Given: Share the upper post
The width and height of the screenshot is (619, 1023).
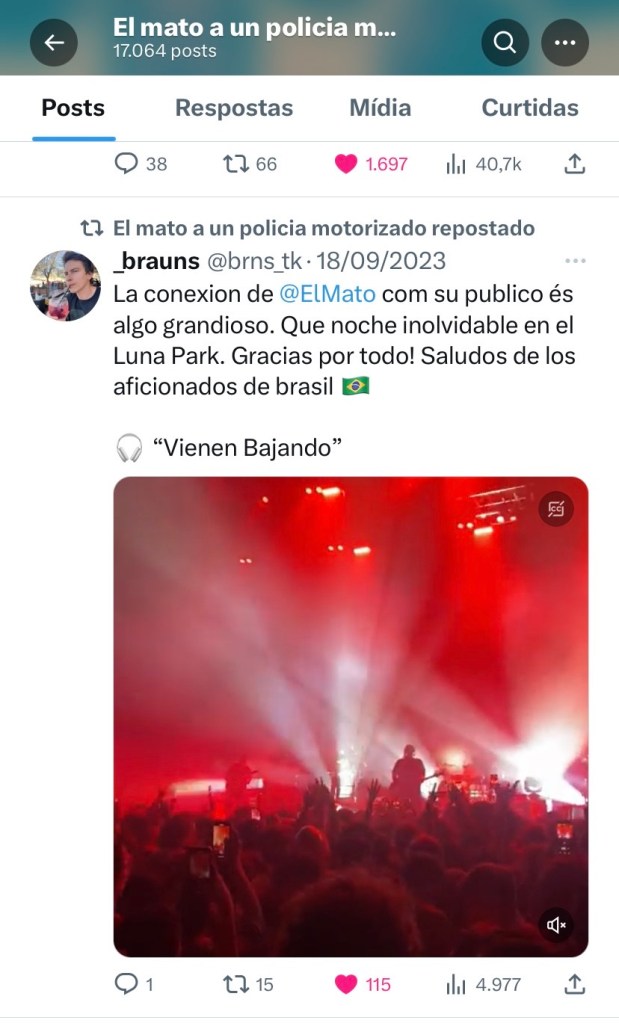Looking at the screenshot, I should pos(575,164).
